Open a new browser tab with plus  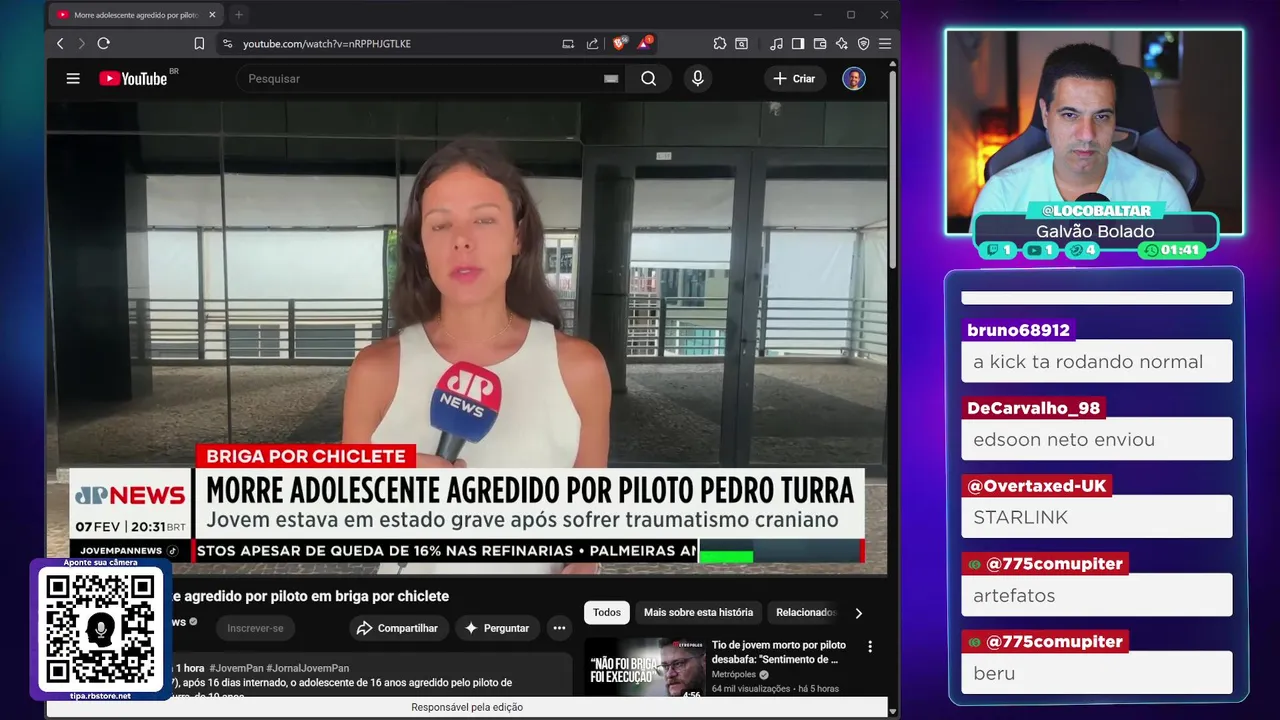[x=238, y=15]
